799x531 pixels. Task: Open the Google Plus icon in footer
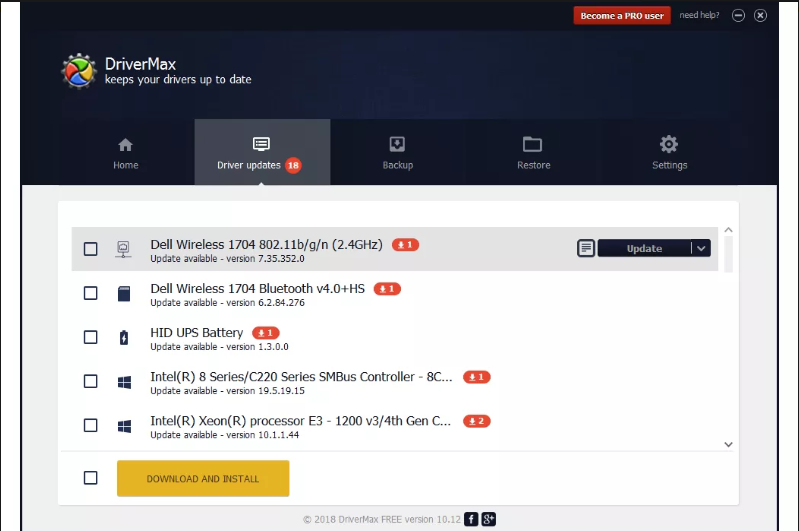[x=489, y=519]
